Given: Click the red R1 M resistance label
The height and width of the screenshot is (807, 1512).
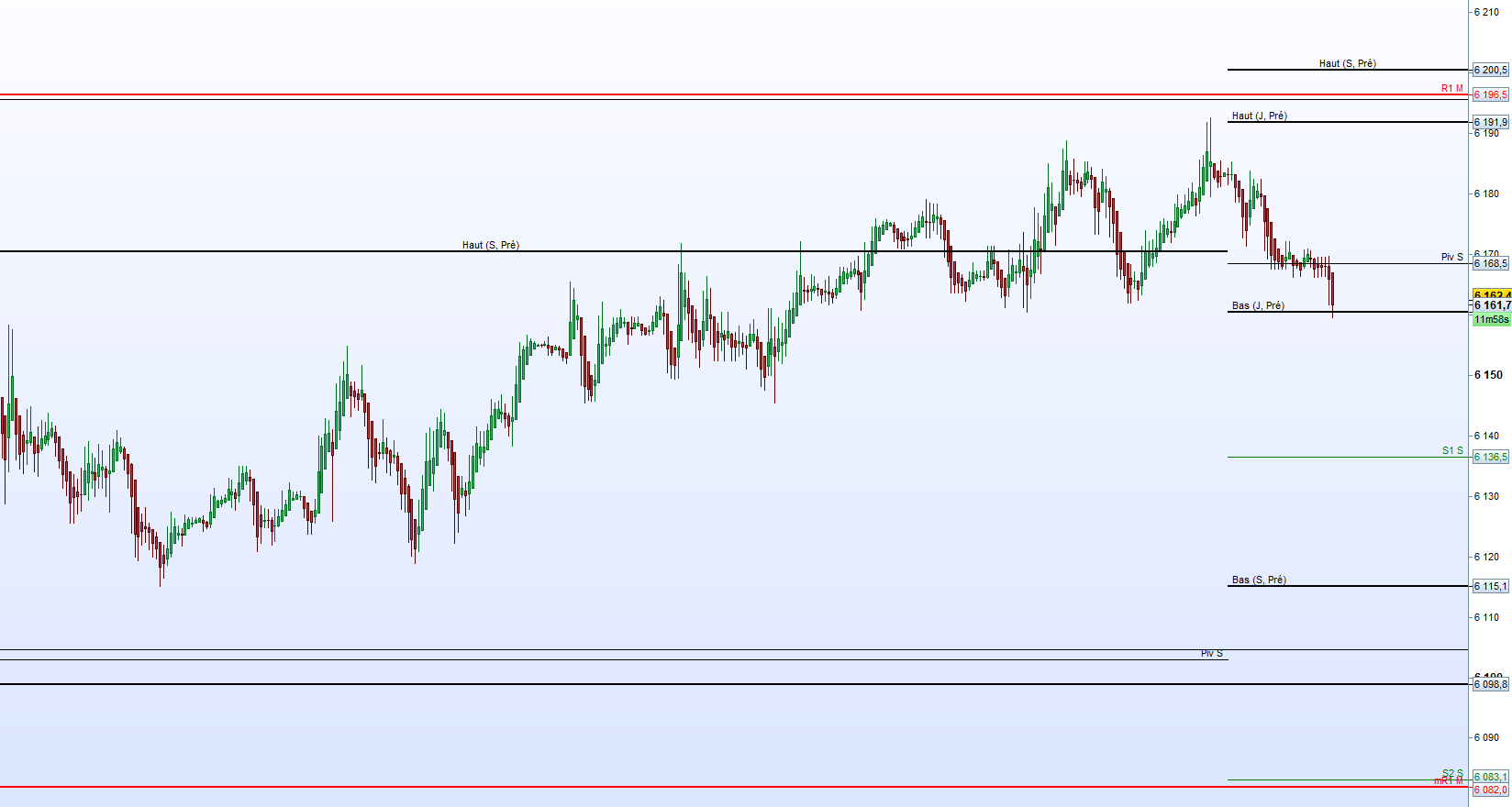Looking at the screenshot, I should [x=1451, y=88].
